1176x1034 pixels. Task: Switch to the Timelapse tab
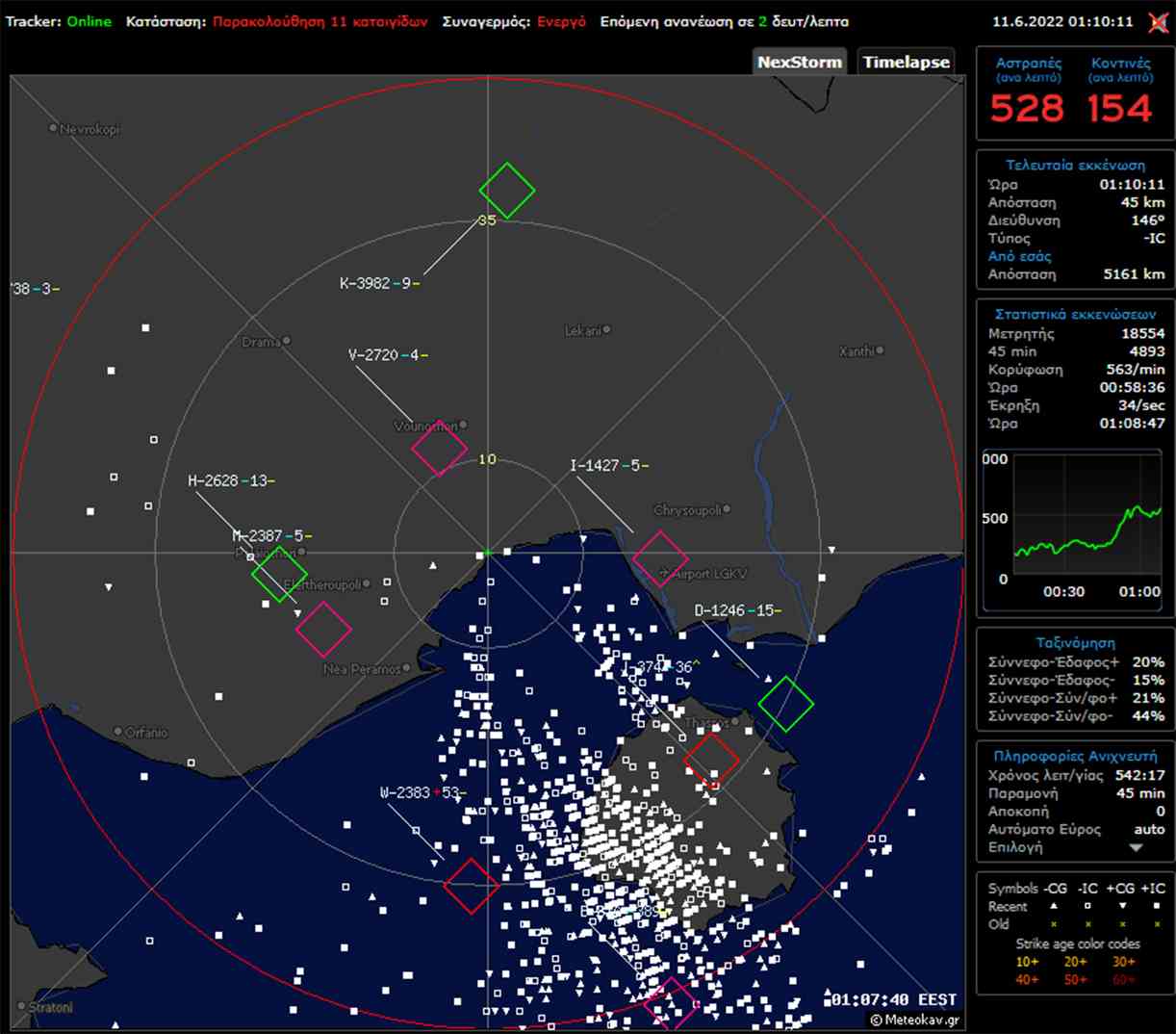point(906,62)
